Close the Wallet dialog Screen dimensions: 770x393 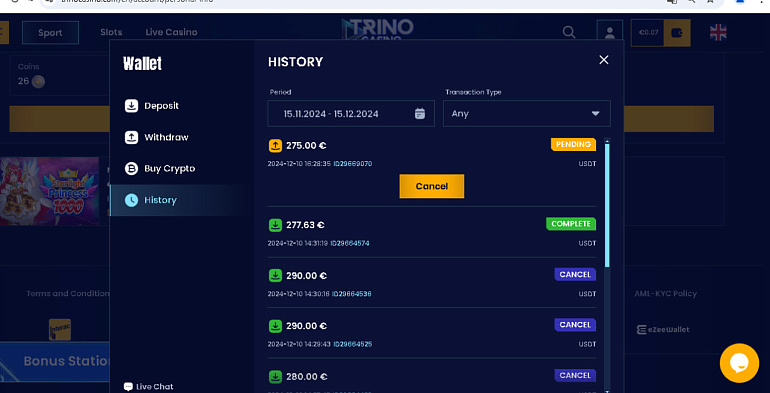[x=604, y=60]
